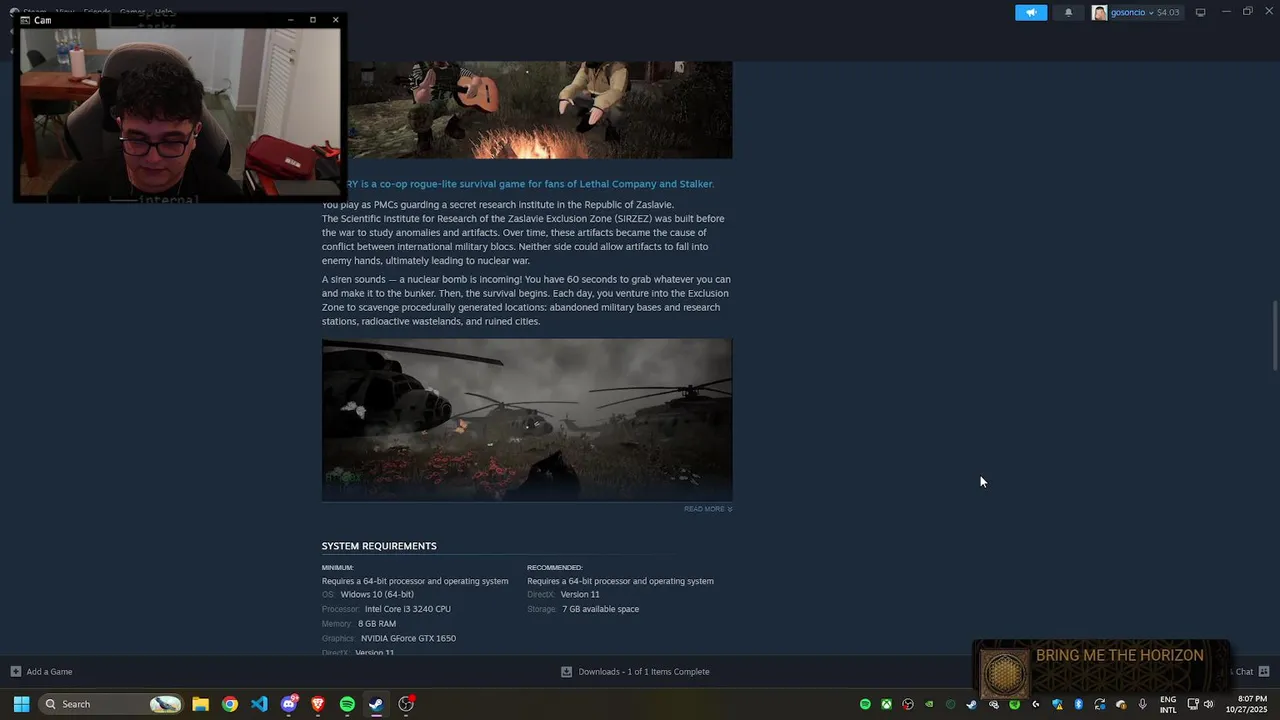1280x720 pixels.
Task: Open Spotify from taskbar
Action: [x=347, y=704]
